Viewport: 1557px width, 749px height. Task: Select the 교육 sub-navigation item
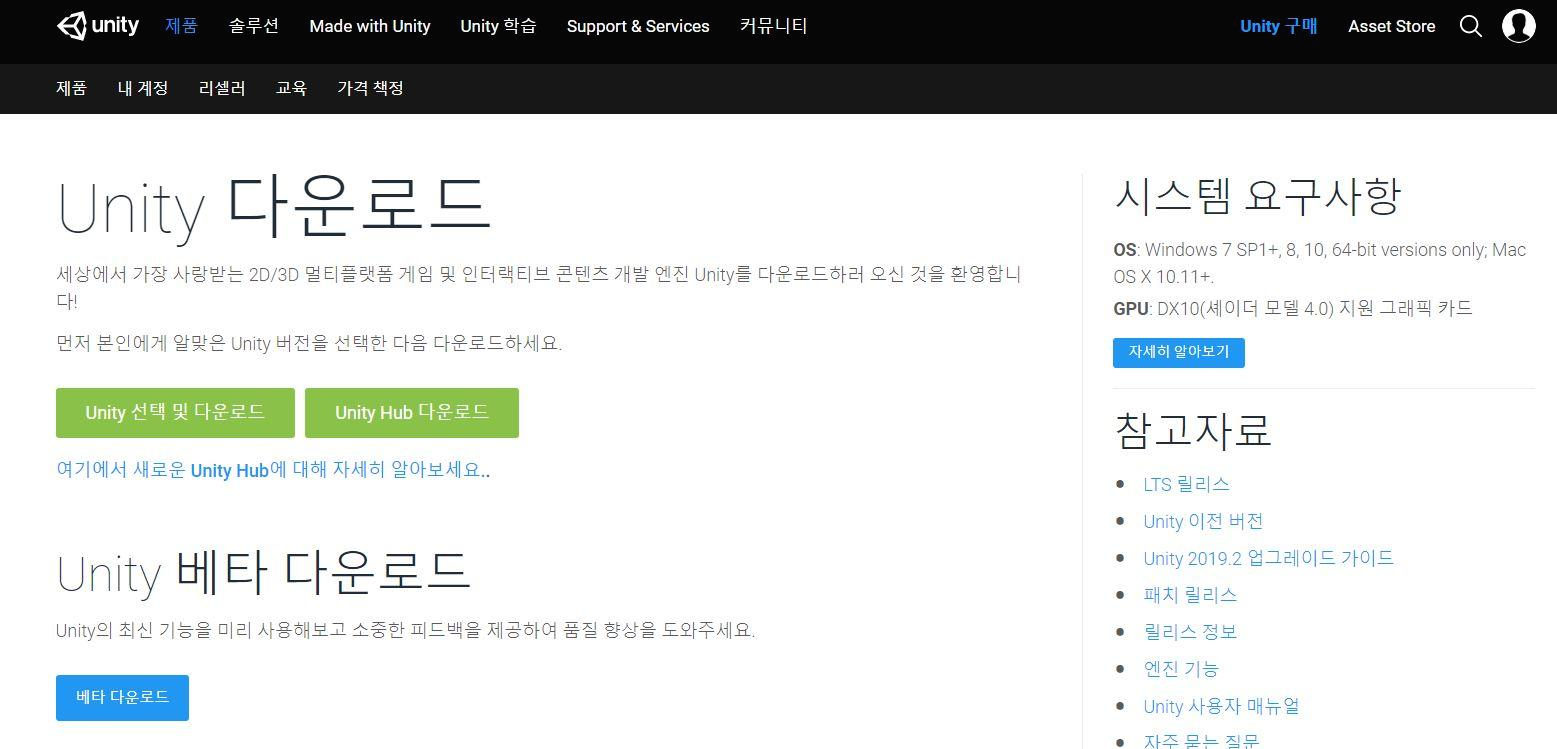pyautogui.click(x=291, y=88)
